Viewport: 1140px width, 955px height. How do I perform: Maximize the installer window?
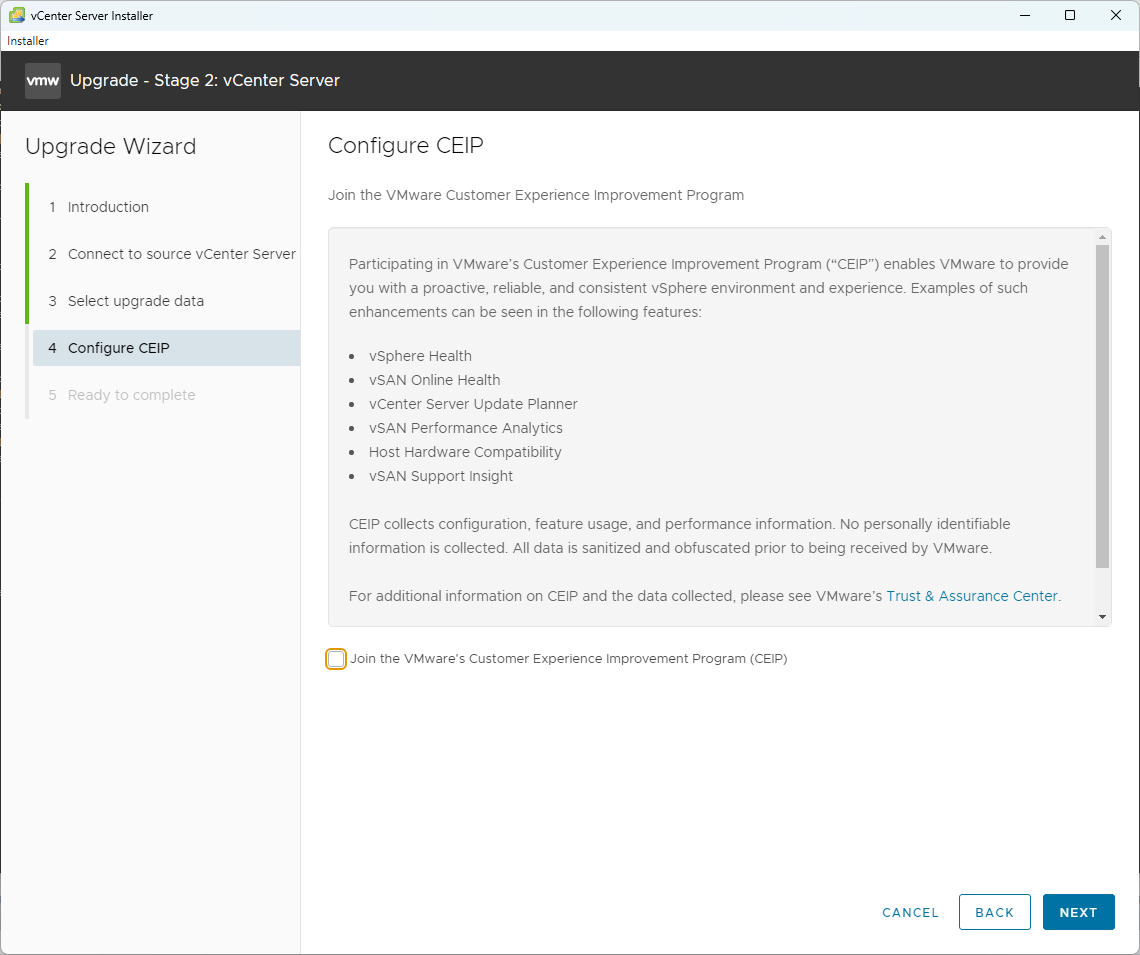tap(1070, 15)
